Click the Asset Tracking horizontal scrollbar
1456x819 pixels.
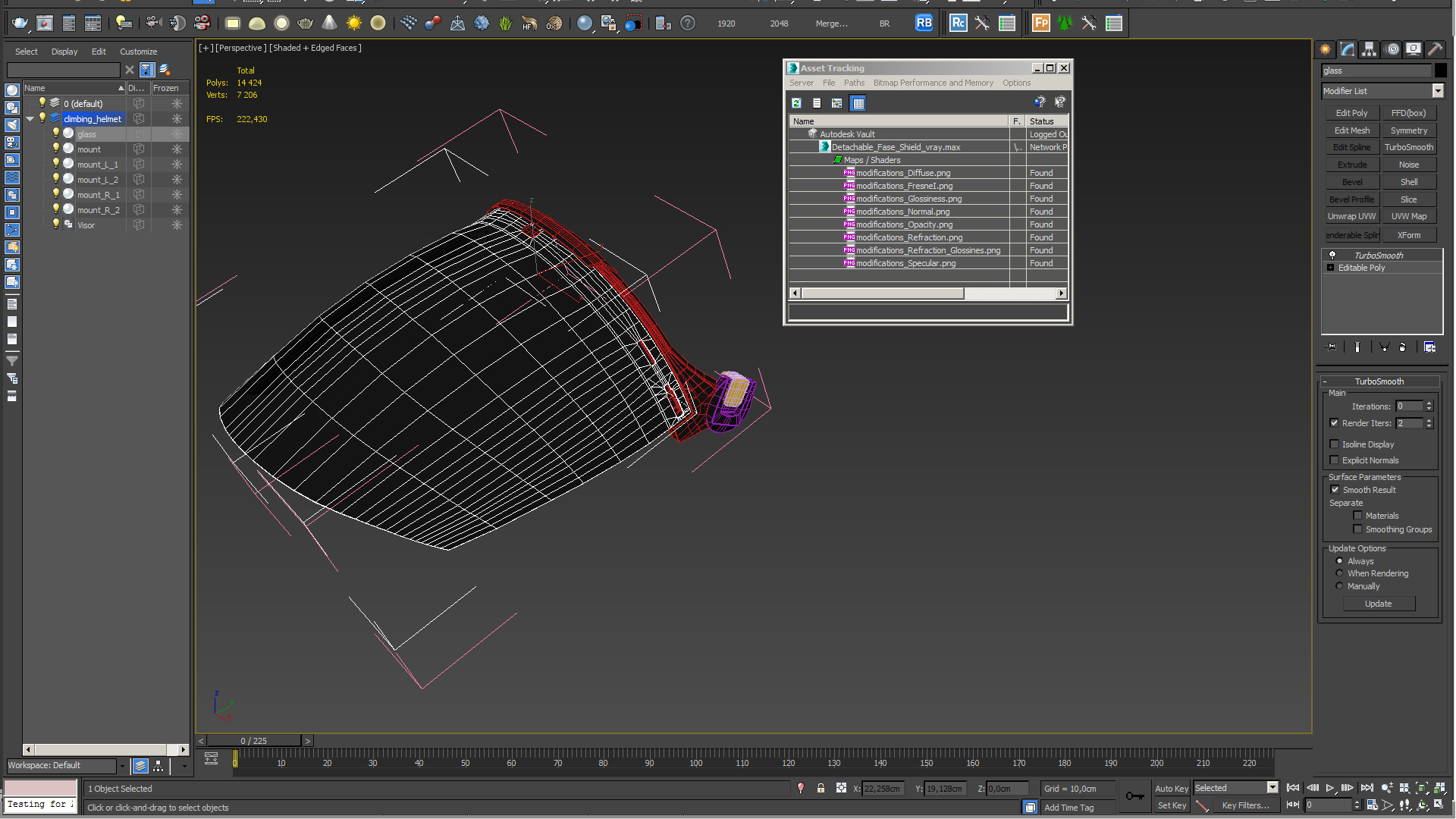click(927, 293)
